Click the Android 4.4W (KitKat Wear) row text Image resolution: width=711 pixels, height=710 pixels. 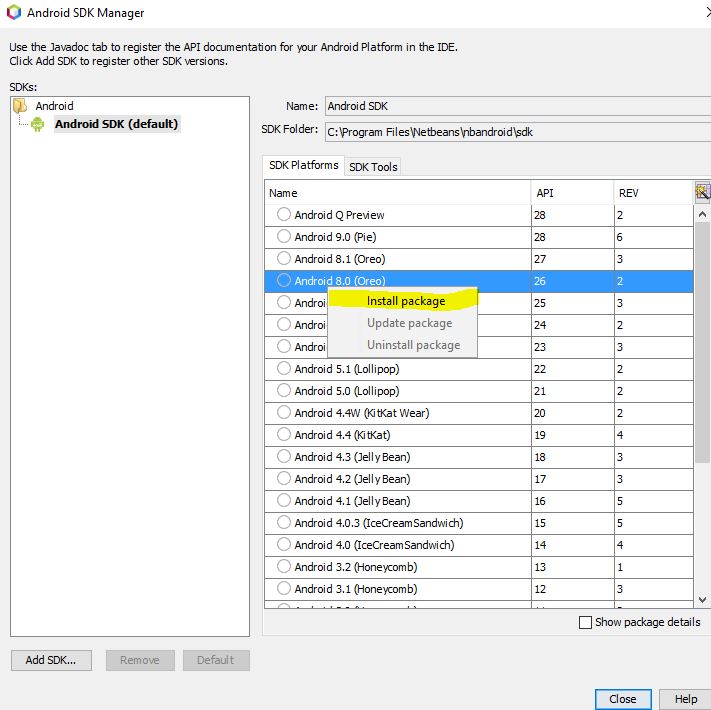point(361,413)
